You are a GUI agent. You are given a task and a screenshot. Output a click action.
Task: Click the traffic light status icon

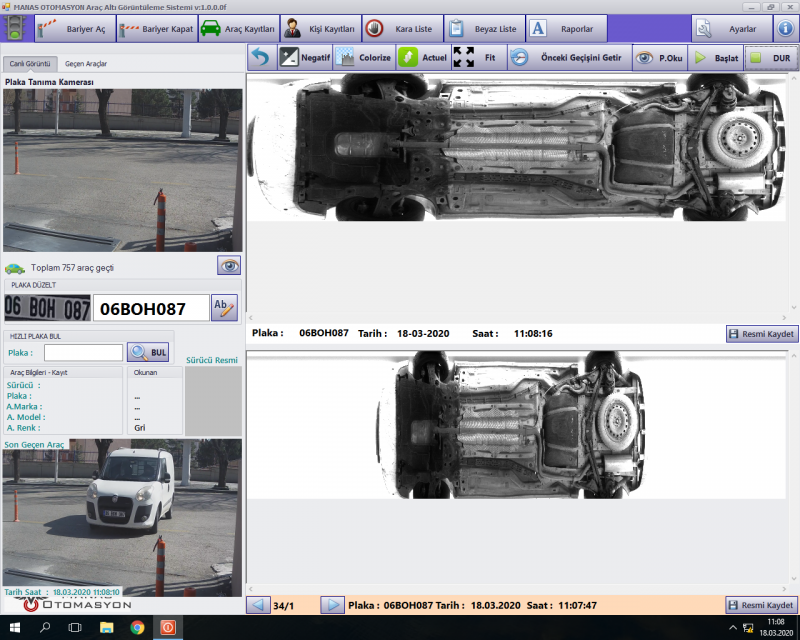click(15, 29)
